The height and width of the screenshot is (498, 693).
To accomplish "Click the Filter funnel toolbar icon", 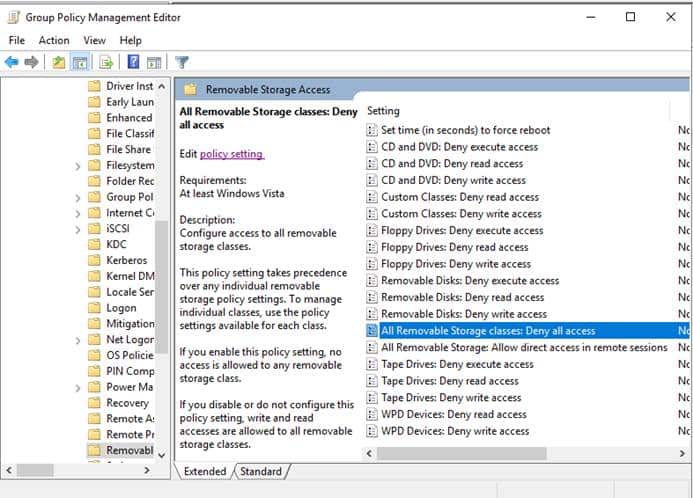I will (x=182, y=62).
